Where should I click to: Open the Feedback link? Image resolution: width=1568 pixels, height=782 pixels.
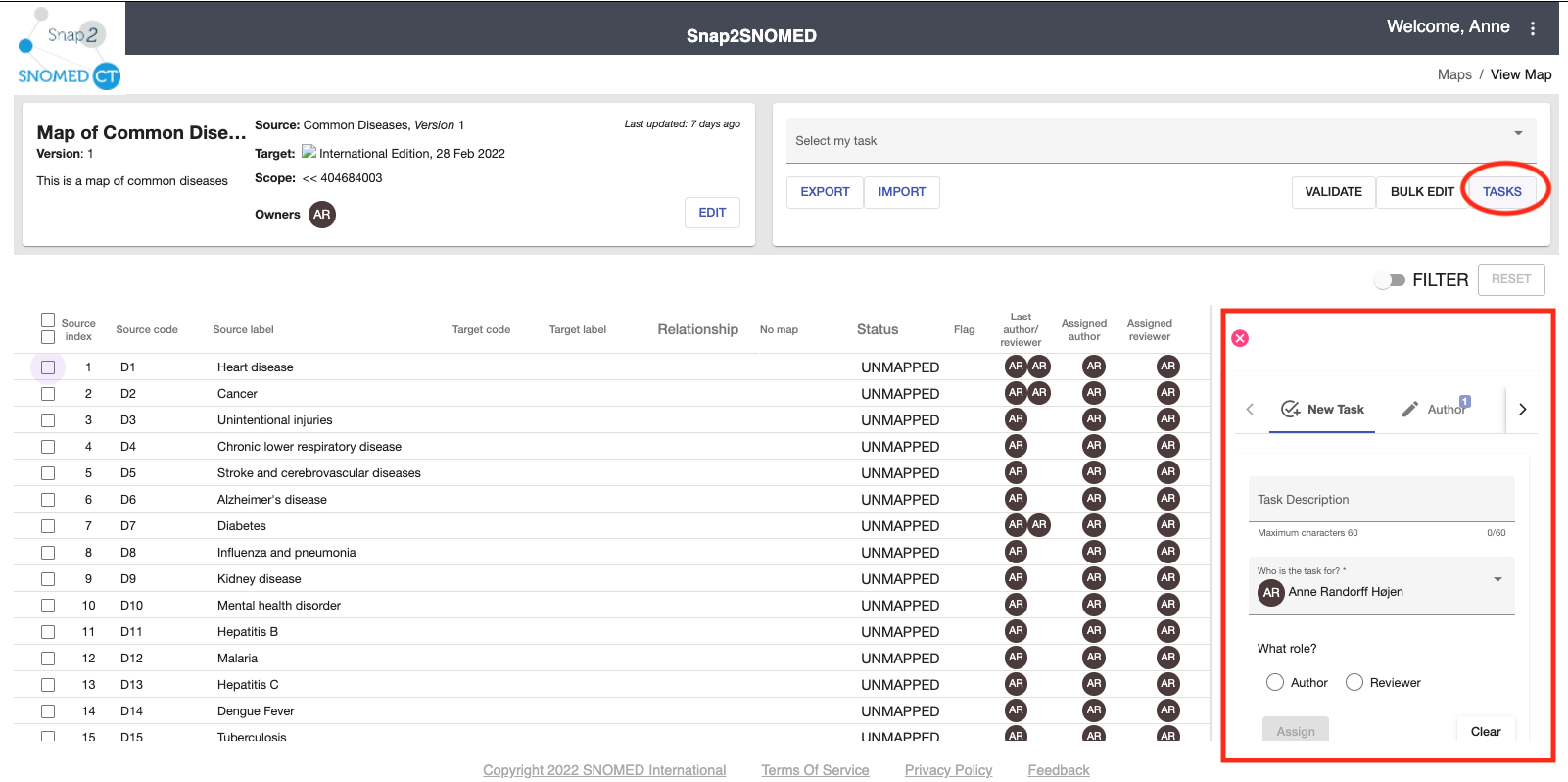[1059, 770]
